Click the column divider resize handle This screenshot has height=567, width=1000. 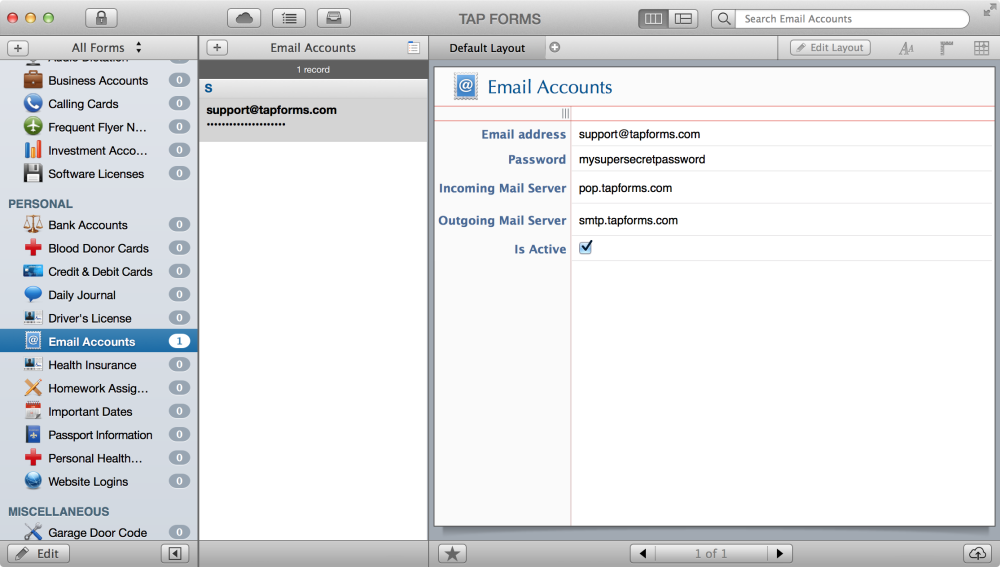[x=565, y=114]
